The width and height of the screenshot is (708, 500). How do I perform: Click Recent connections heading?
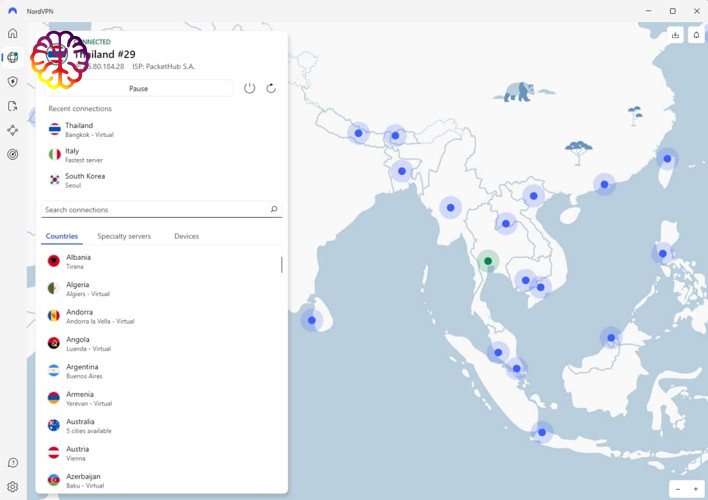point(80,108)
